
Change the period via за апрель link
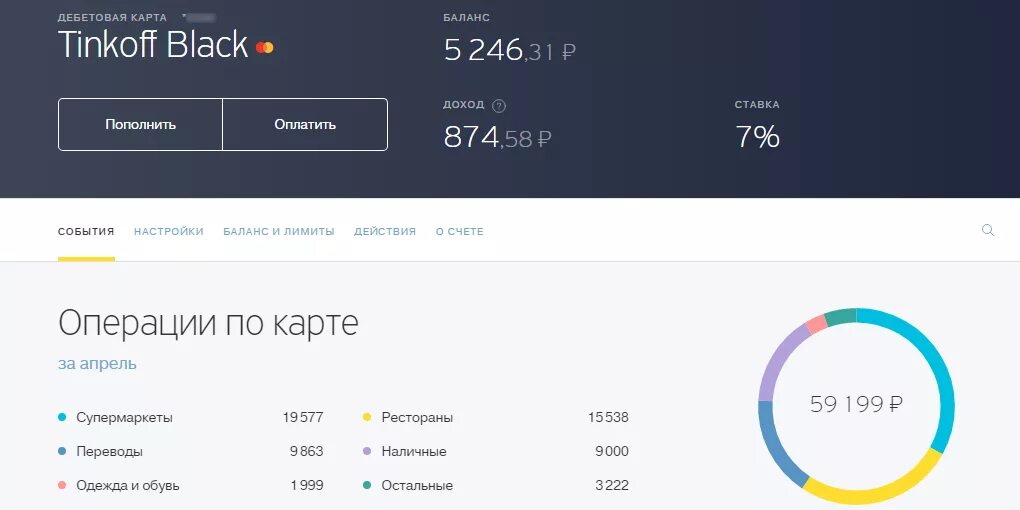coord(98,364)
